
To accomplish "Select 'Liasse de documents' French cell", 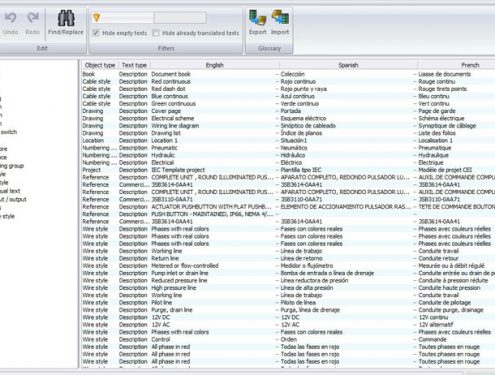I will point(445,74).
